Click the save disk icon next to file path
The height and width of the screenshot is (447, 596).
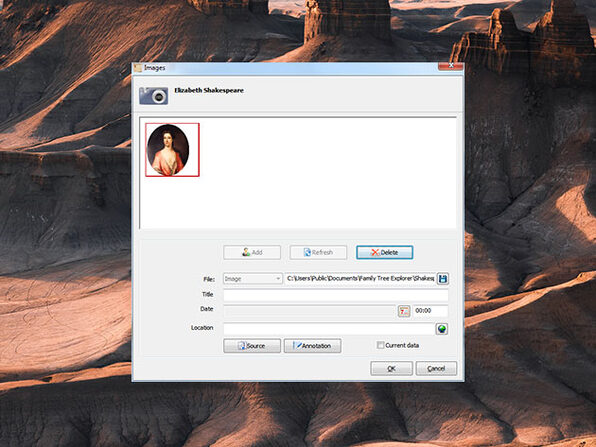tap(442, 279)
